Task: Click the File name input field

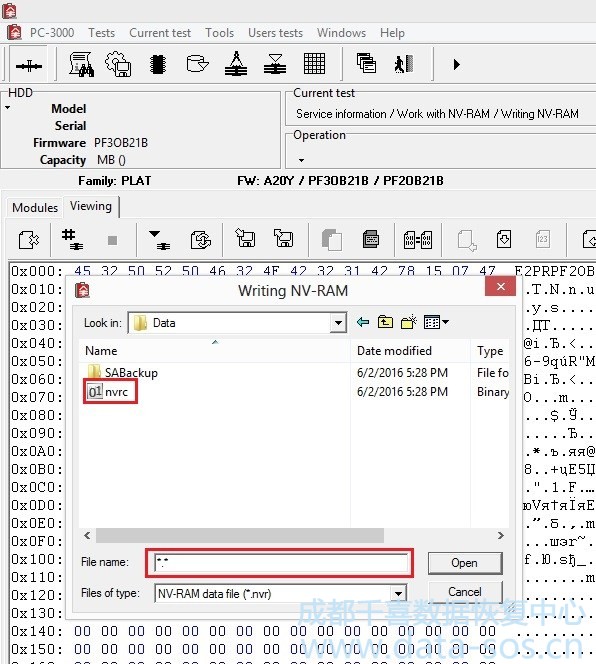Action: tap(280, 563)
